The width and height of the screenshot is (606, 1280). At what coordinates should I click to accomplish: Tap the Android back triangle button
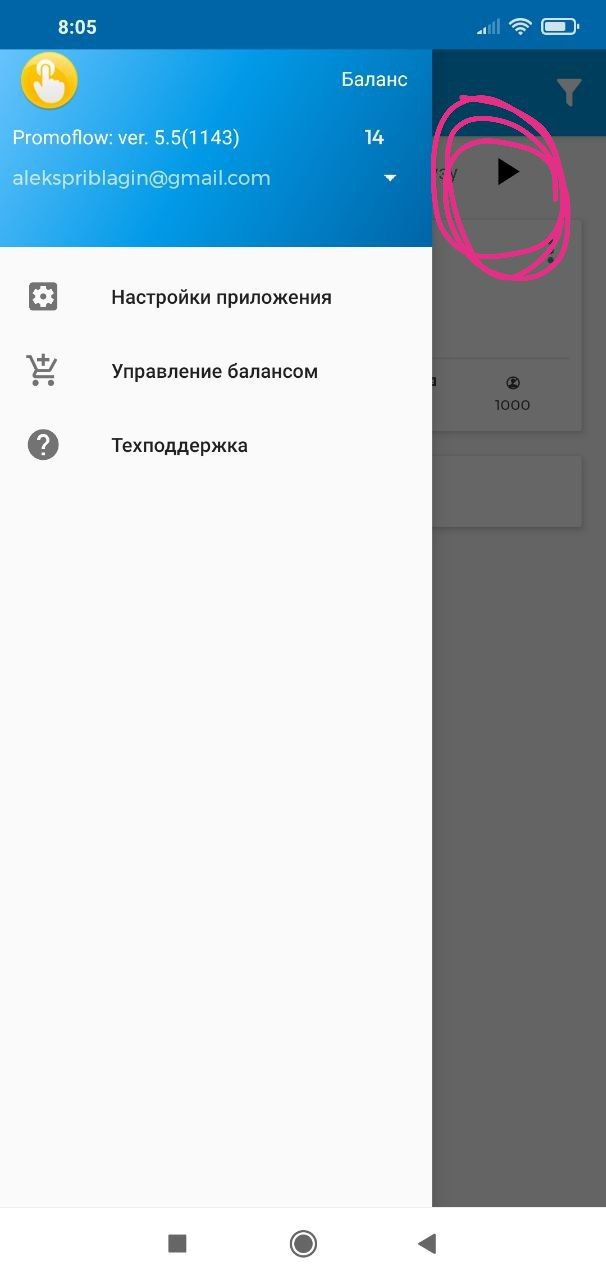[x=427, y=1243]
